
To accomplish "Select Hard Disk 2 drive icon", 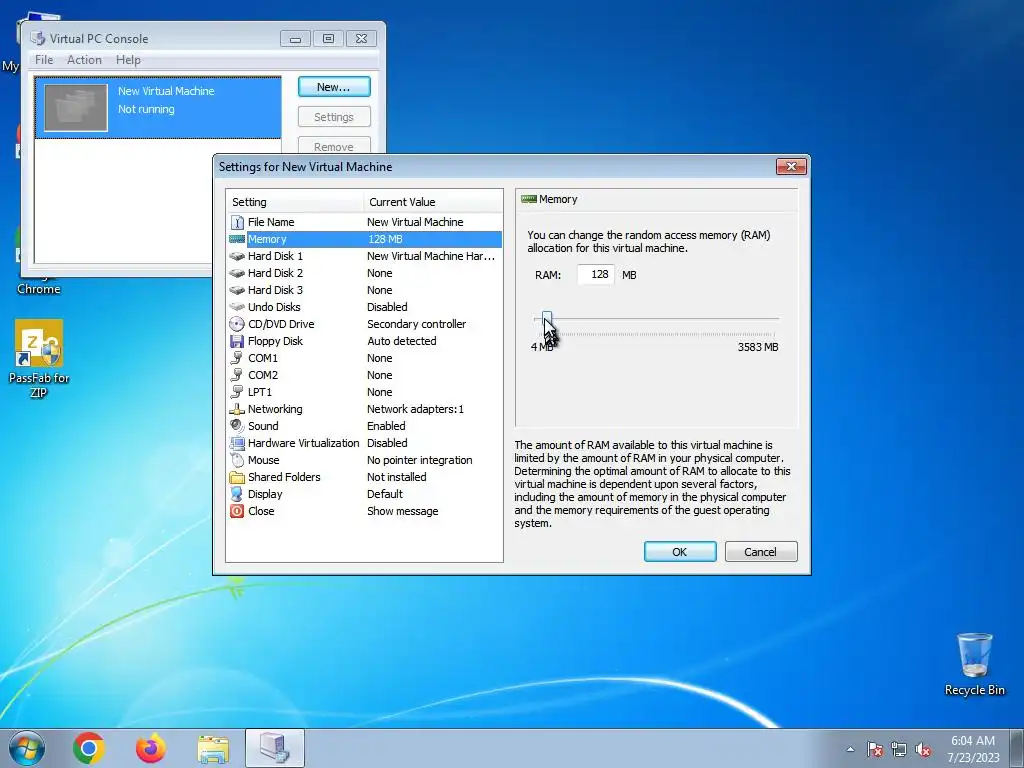I will [237, 273].
